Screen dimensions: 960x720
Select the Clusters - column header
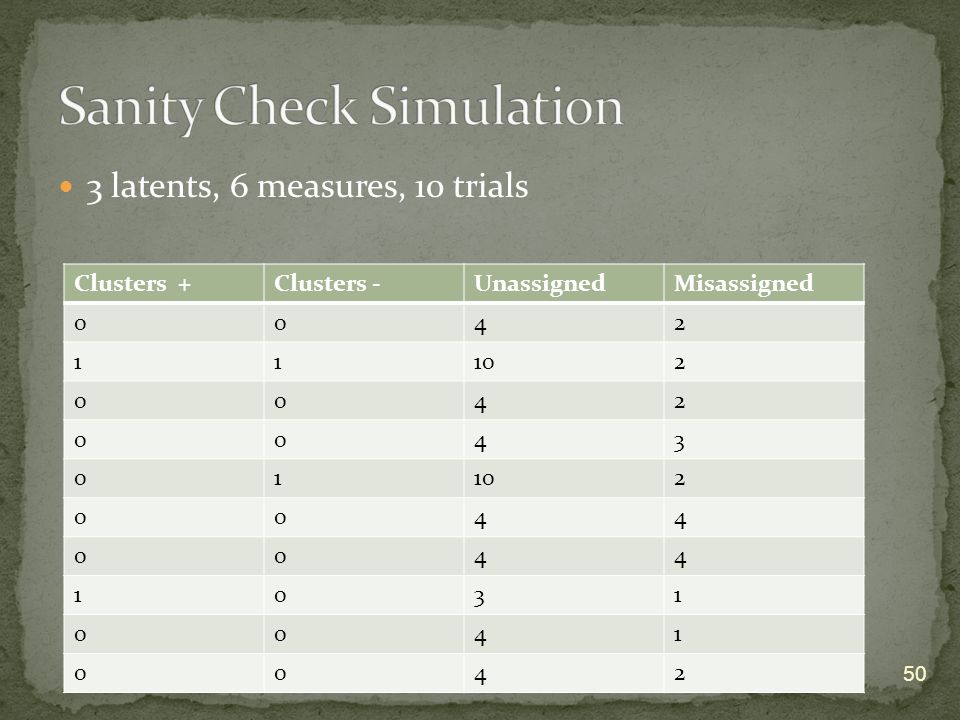[x=364, y=283]
